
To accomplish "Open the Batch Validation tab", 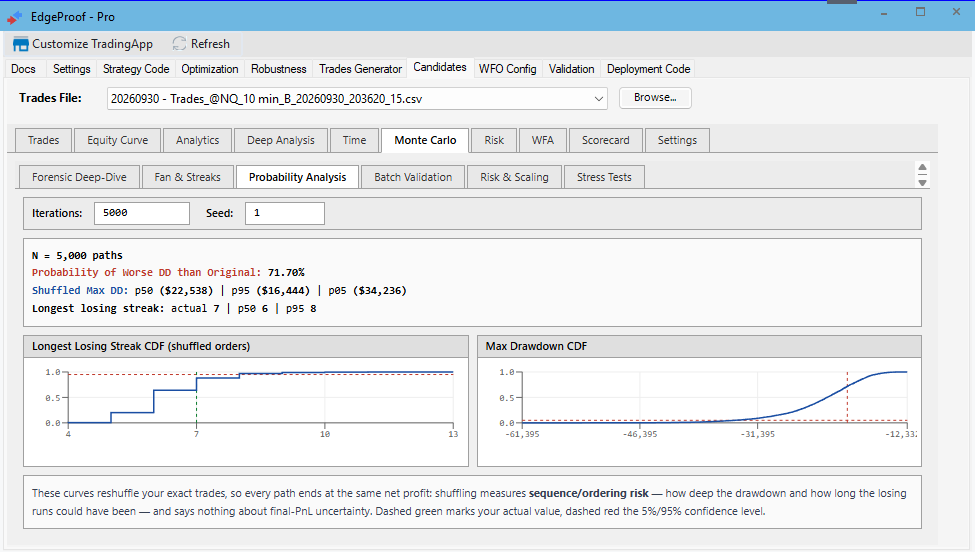I will [413, 177].
